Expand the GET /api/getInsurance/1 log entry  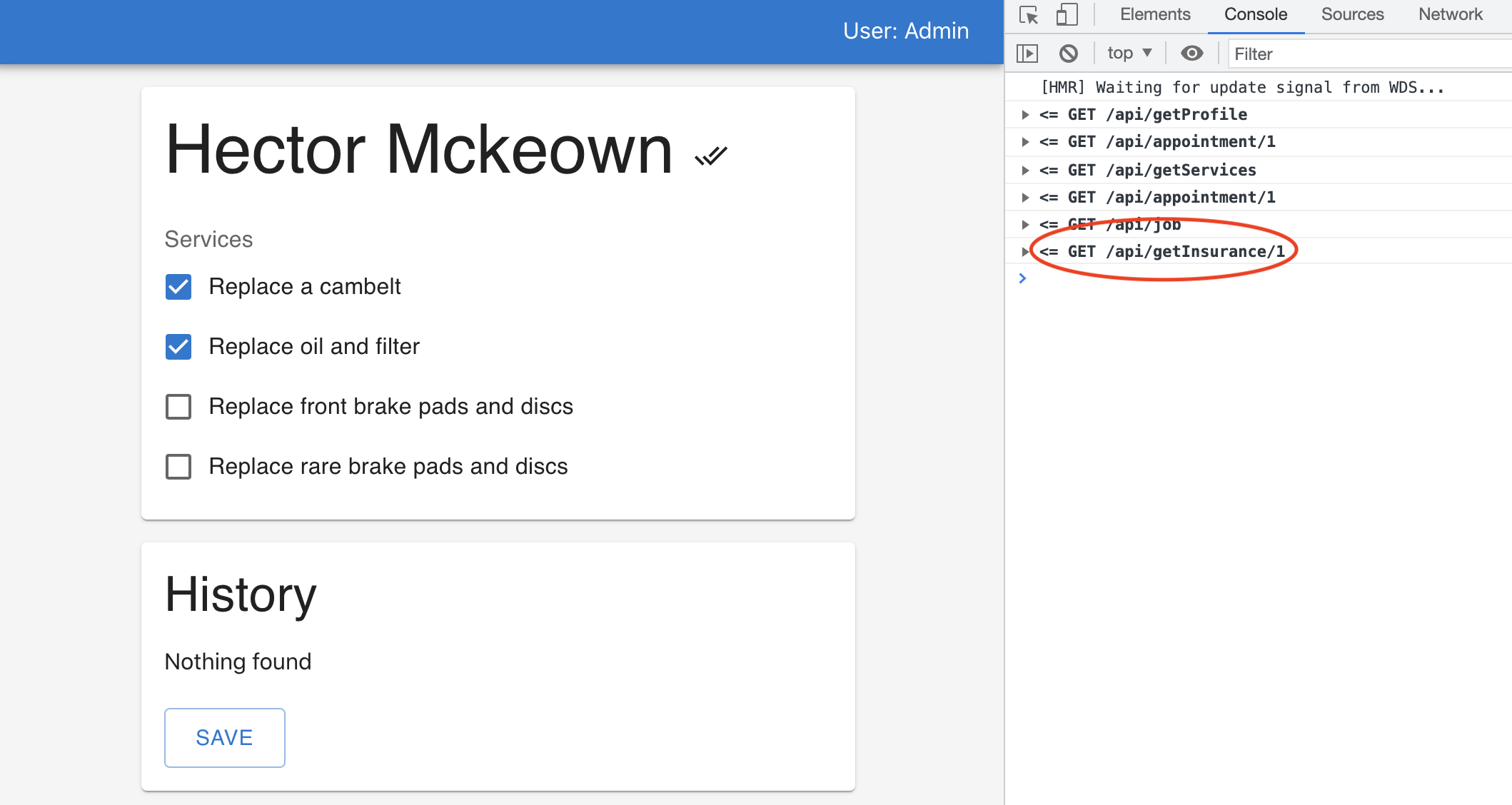click(x=1025, y=252)
